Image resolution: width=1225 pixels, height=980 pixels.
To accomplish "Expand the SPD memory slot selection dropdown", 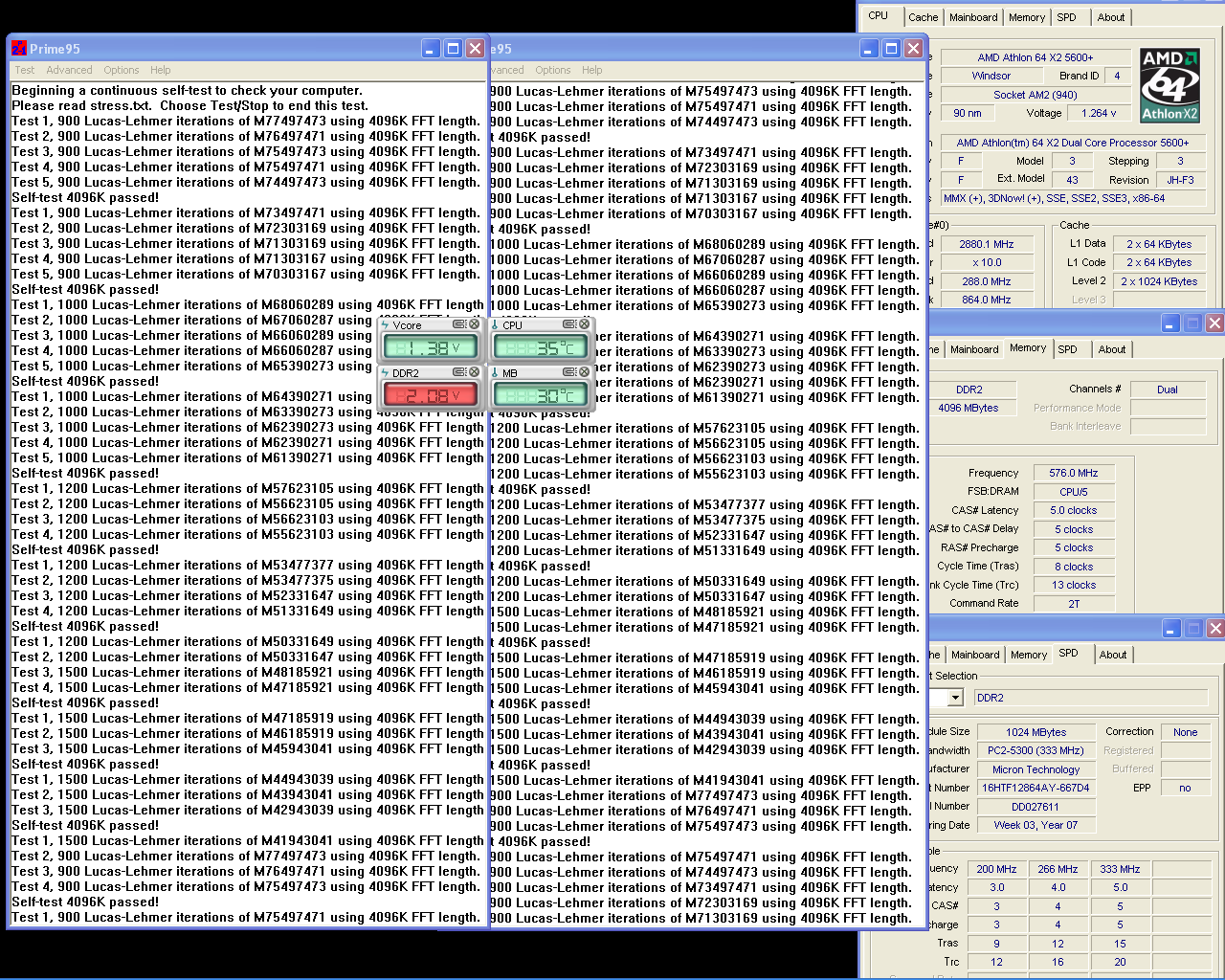I will [x=954, y=698].
